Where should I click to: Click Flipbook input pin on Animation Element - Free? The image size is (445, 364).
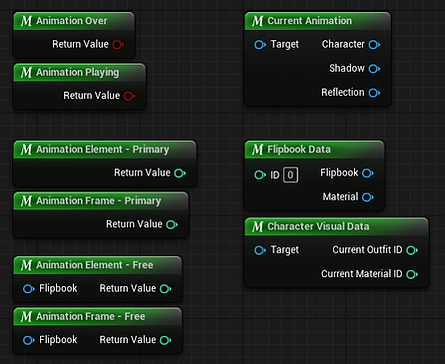tap(29, 289)
